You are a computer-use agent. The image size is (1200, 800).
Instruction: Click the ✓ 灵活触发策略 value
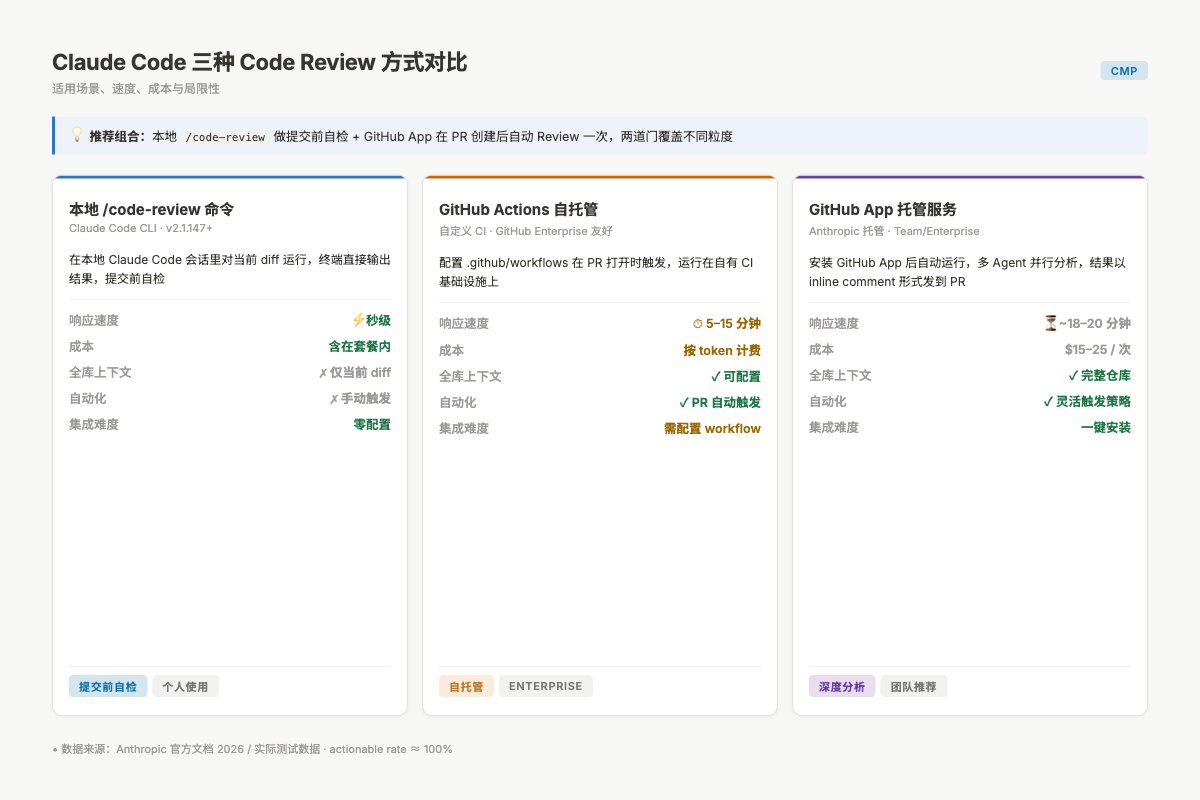tap(1087, 402)
